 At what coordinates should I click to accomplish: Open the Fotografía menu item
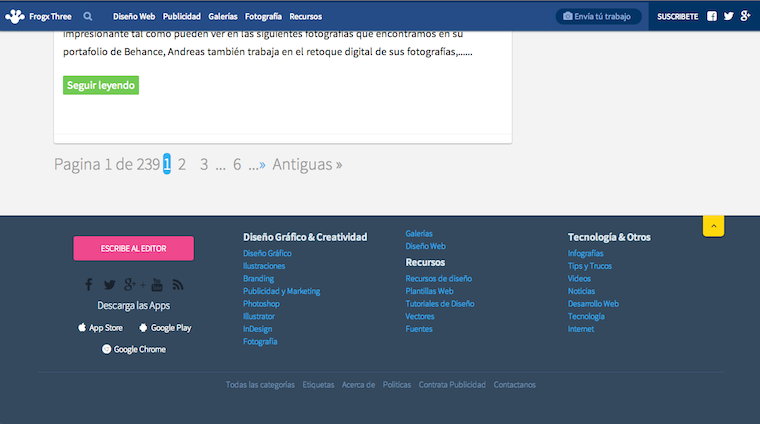click(263, 17)
